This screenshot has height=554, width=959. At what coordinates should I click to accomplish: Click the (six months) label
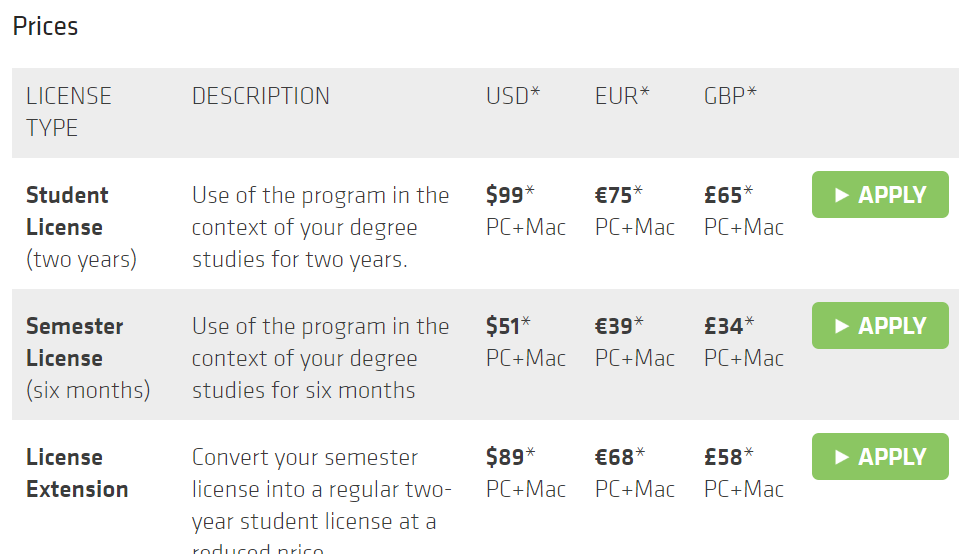88,390
